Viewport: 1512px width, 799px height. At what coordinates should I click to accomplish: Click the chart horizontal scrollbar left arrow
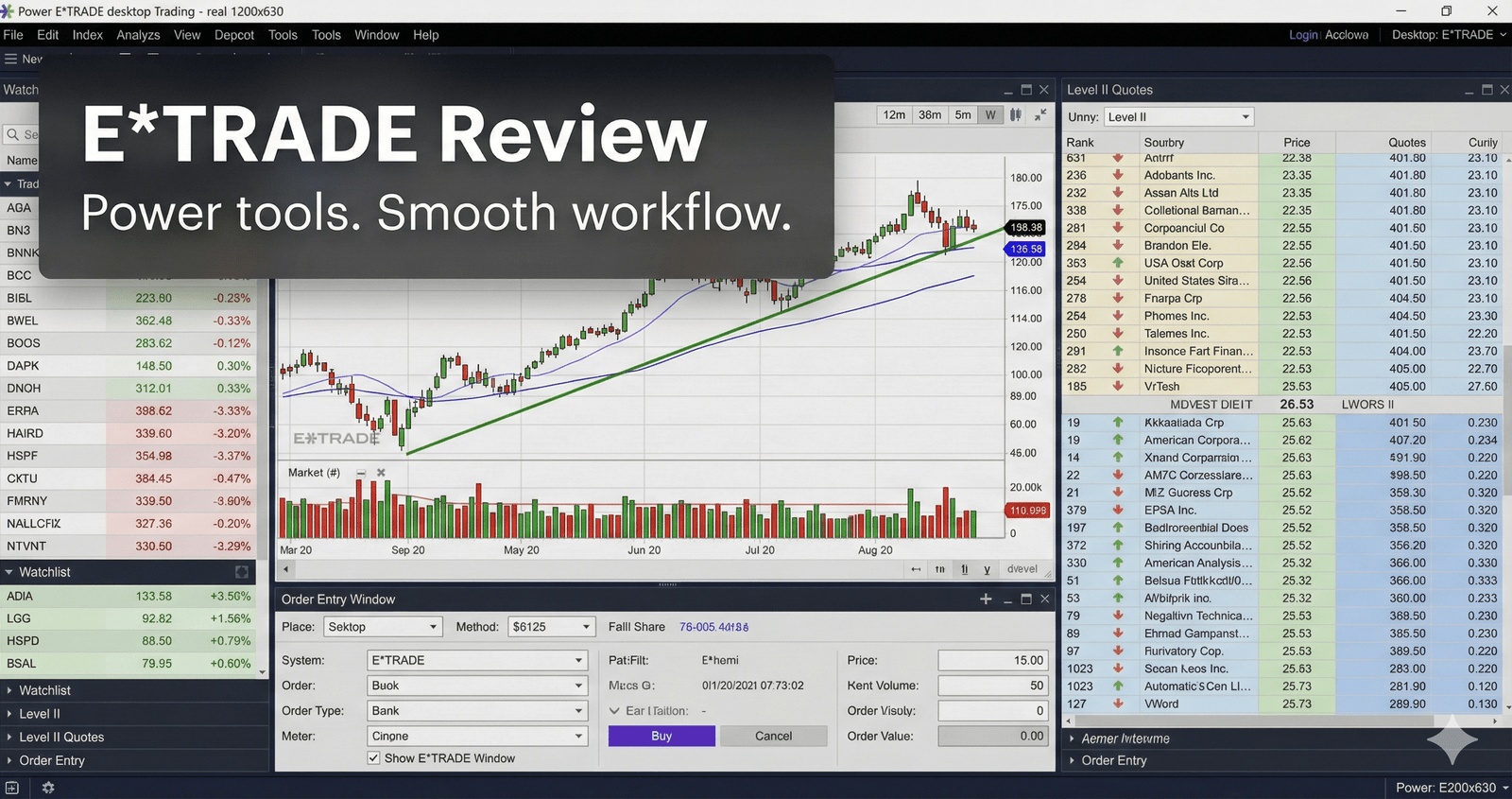tap(285, 569)
